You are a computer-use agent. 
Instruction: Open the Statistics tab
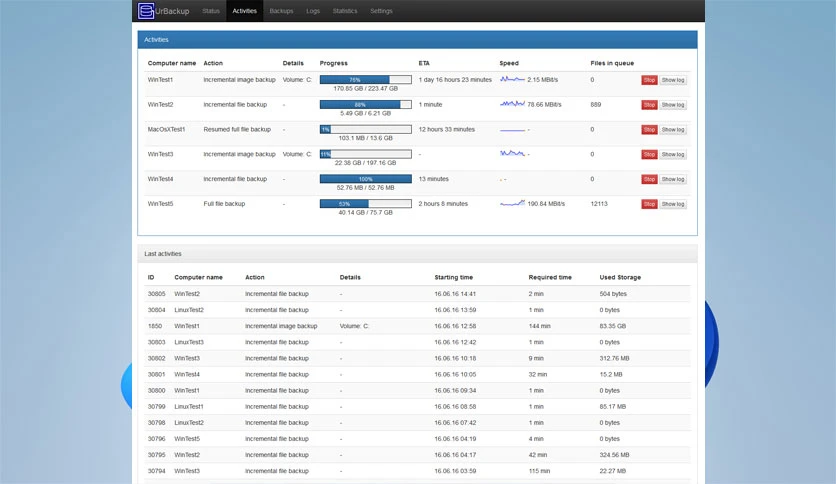coord(345,11)
